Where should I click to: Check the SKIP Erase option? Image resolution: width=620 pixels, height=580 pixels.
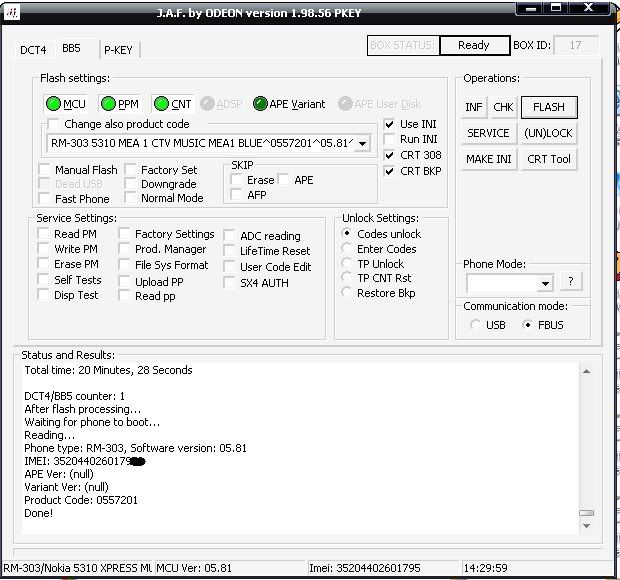point(236,180)
